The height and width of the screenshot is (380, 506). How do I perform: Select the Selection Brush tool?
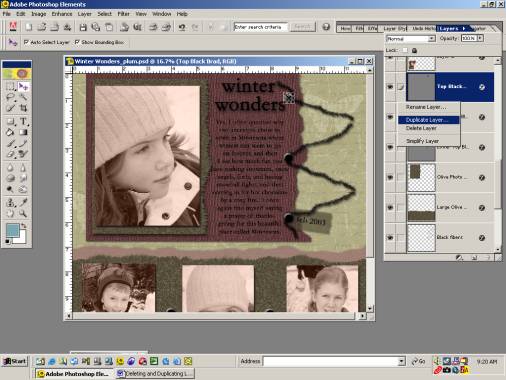click(x=10, y=108)
